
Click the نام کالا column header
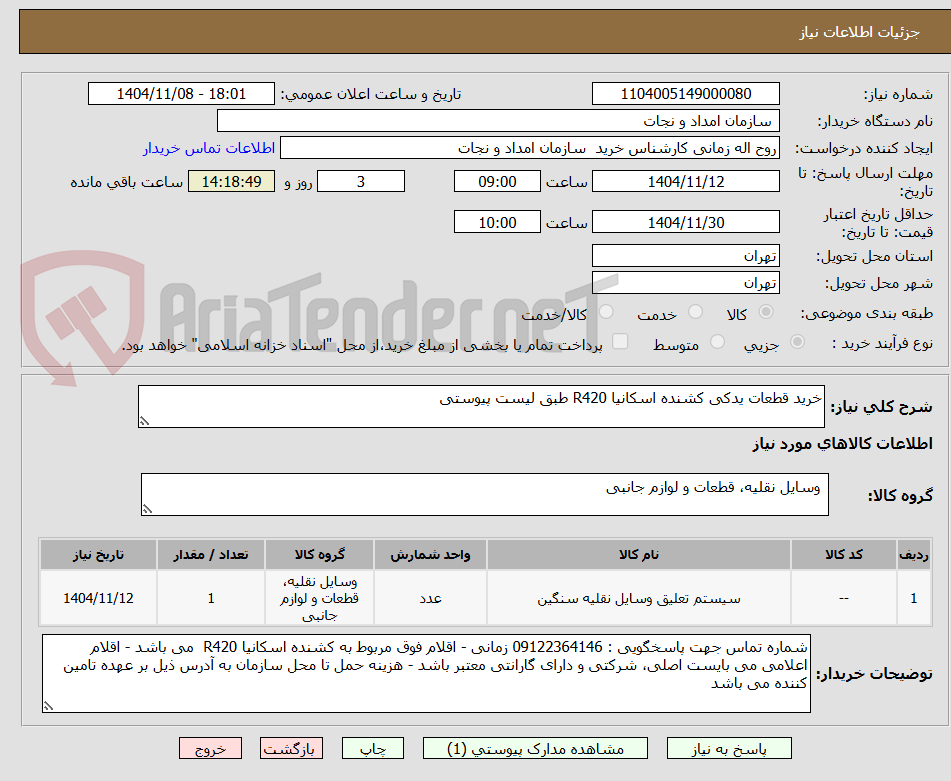pyautogui.click(x=639, y=555)
